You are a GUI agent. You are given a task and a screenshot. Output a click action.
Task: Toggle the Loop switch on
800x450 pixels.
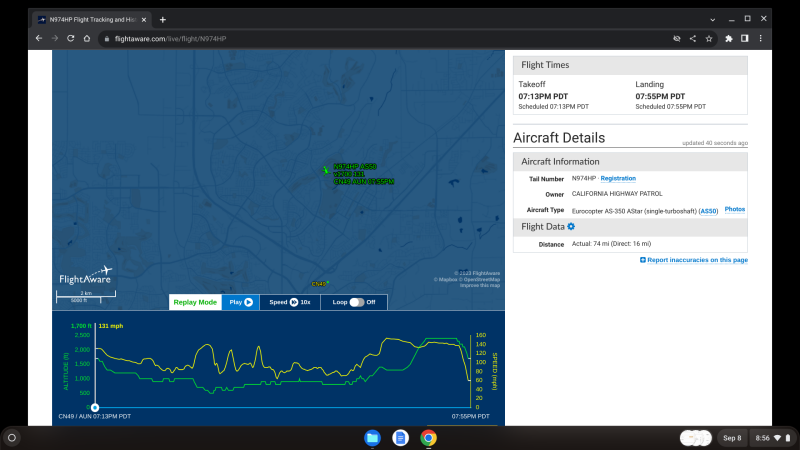point(356,302)
